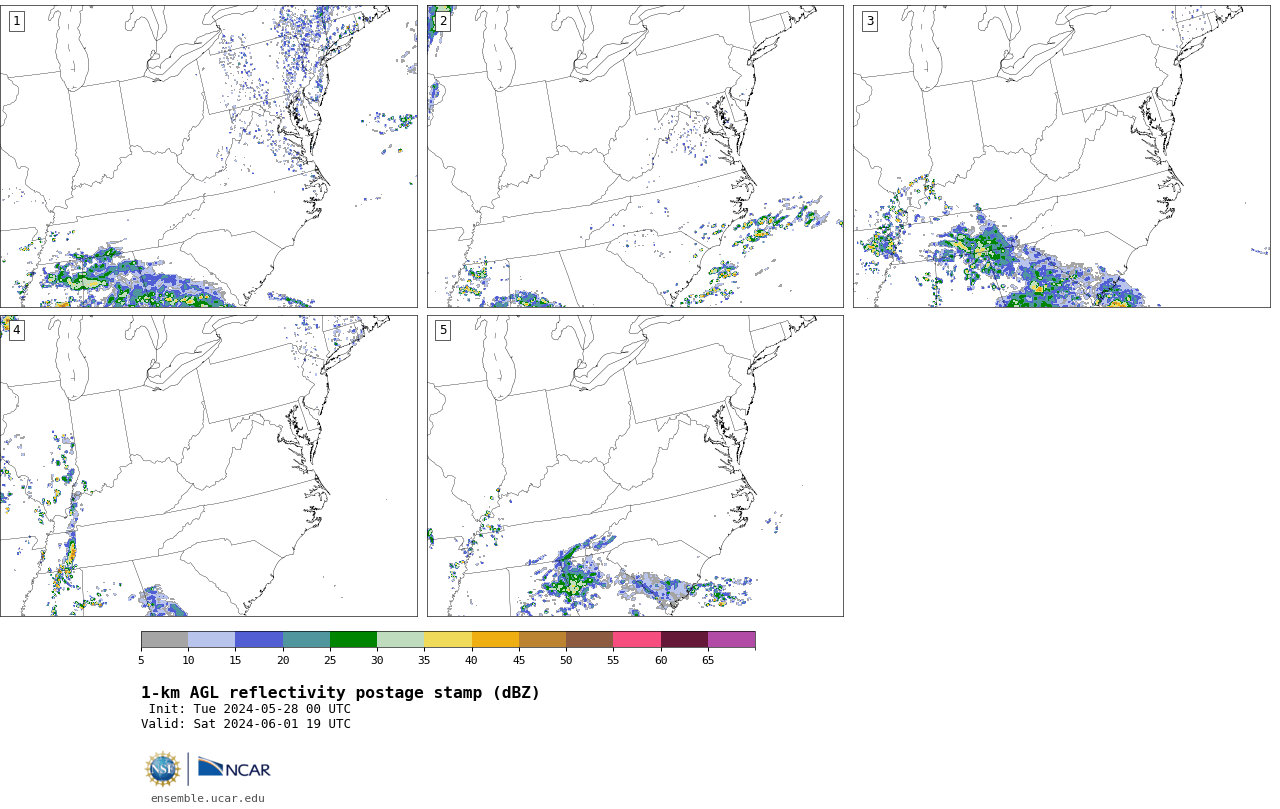Click the teal 20-25 dBZ swatch
The height and width of the screenshot is (809, 1280).
[306, 640]
